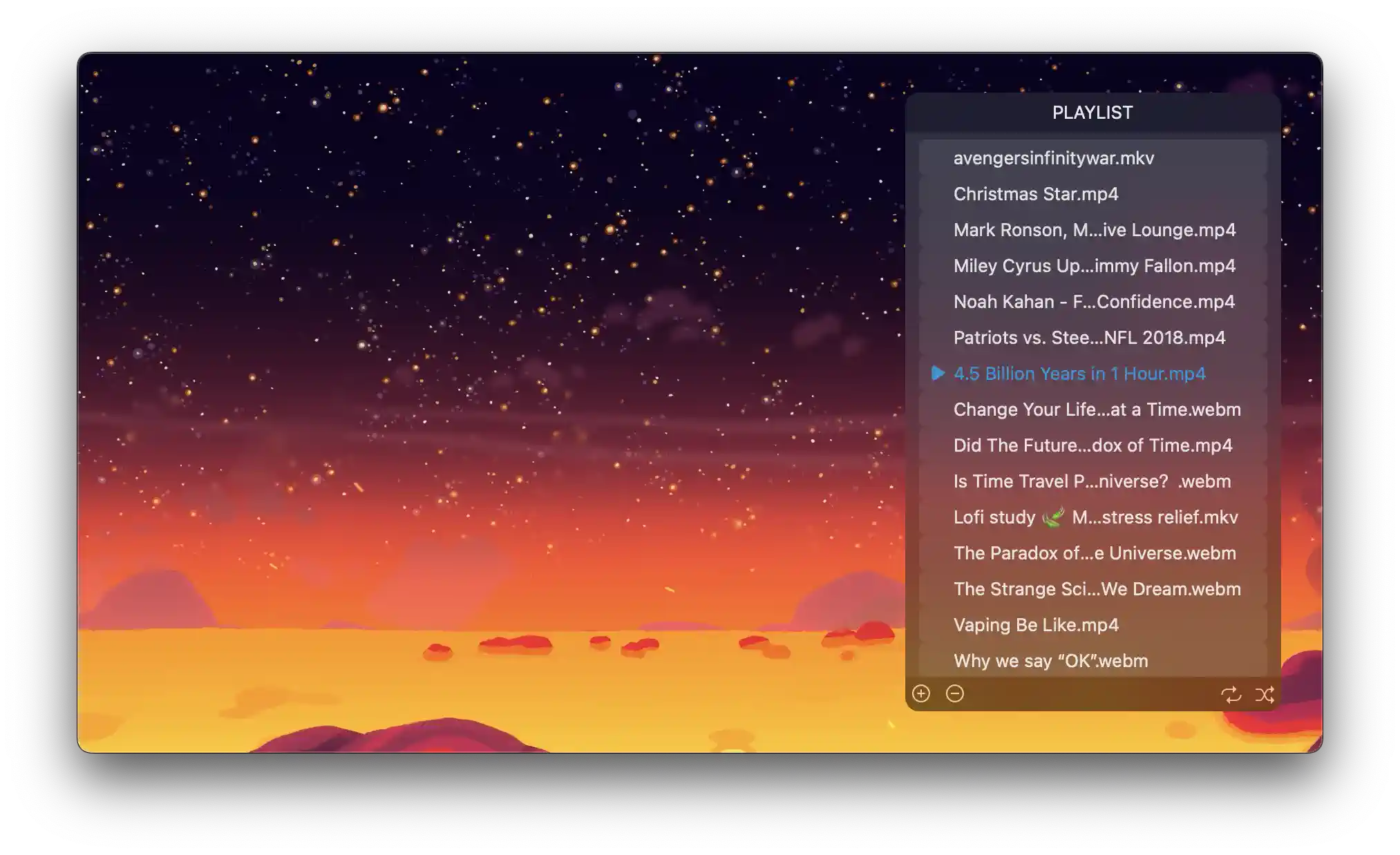Viewport: 1400px width, 855px height.
Task: Toggle playlist repeat mode
Action: (x=1231, y=694)
